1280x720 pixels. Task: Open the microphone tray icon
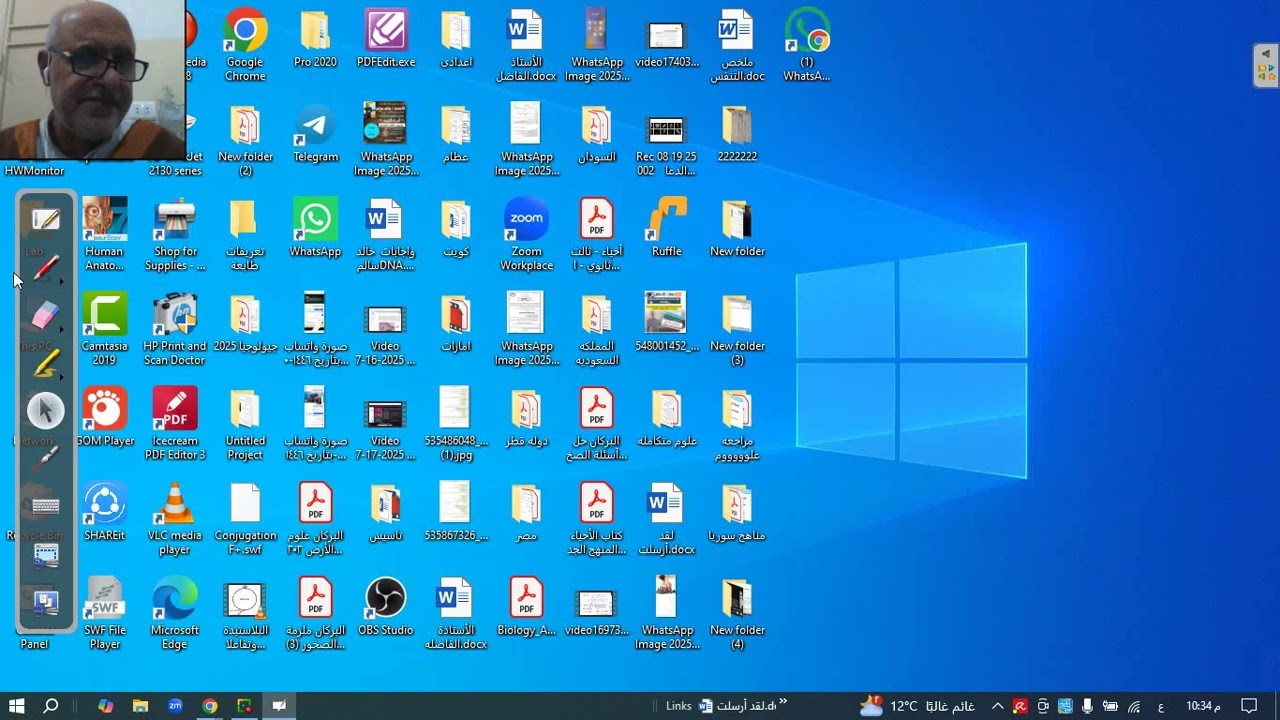1087,706
